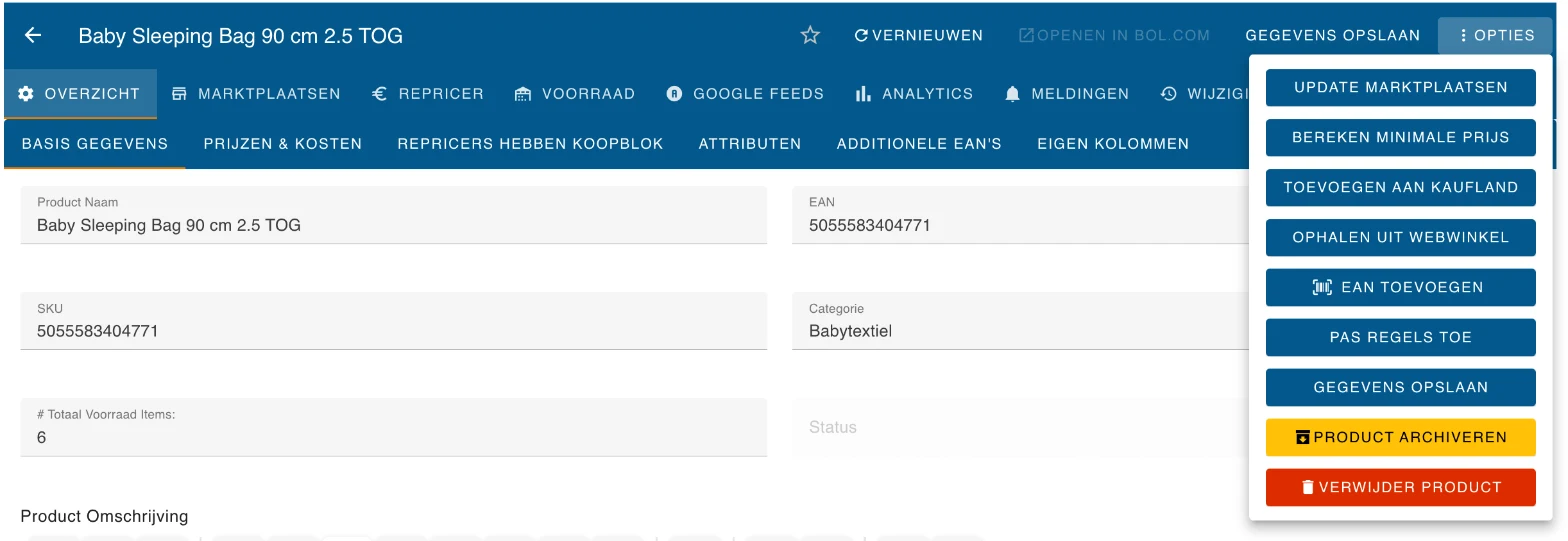Open the Google Feeds tab
The height and width of the screenshot is (541, 1568).
(x=745, y=94)
